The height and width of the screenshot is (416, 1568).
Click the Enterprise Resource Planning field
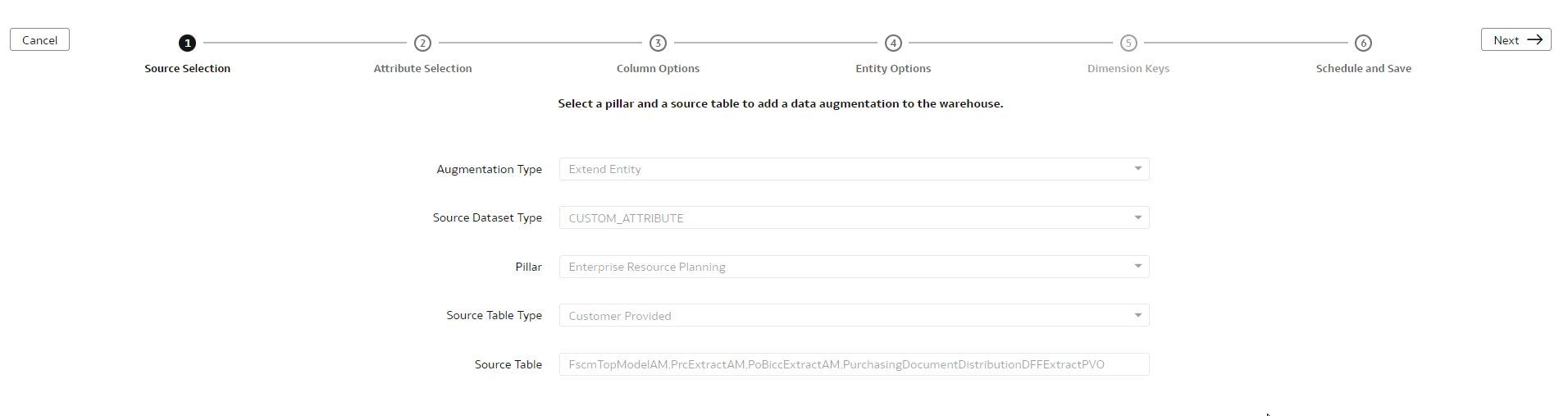pos(845,267)
